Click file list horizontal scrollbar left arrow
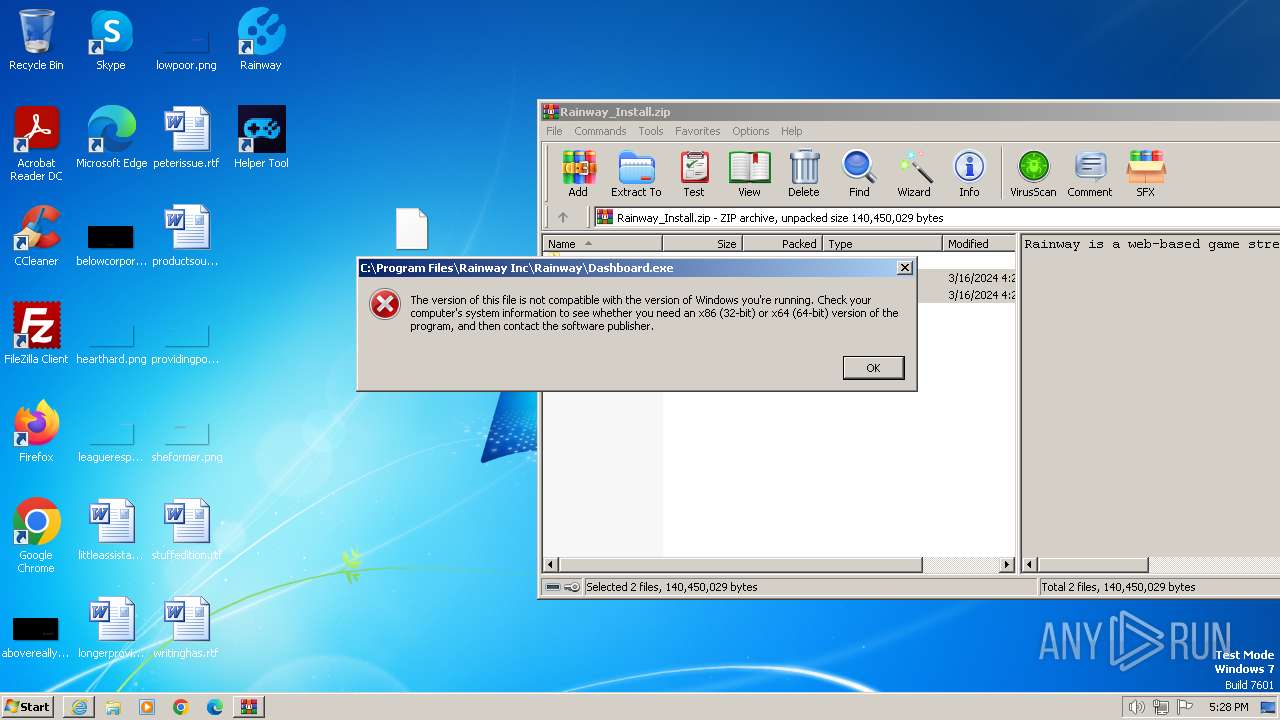This screenshot has height=720, width=1280. 550,565
